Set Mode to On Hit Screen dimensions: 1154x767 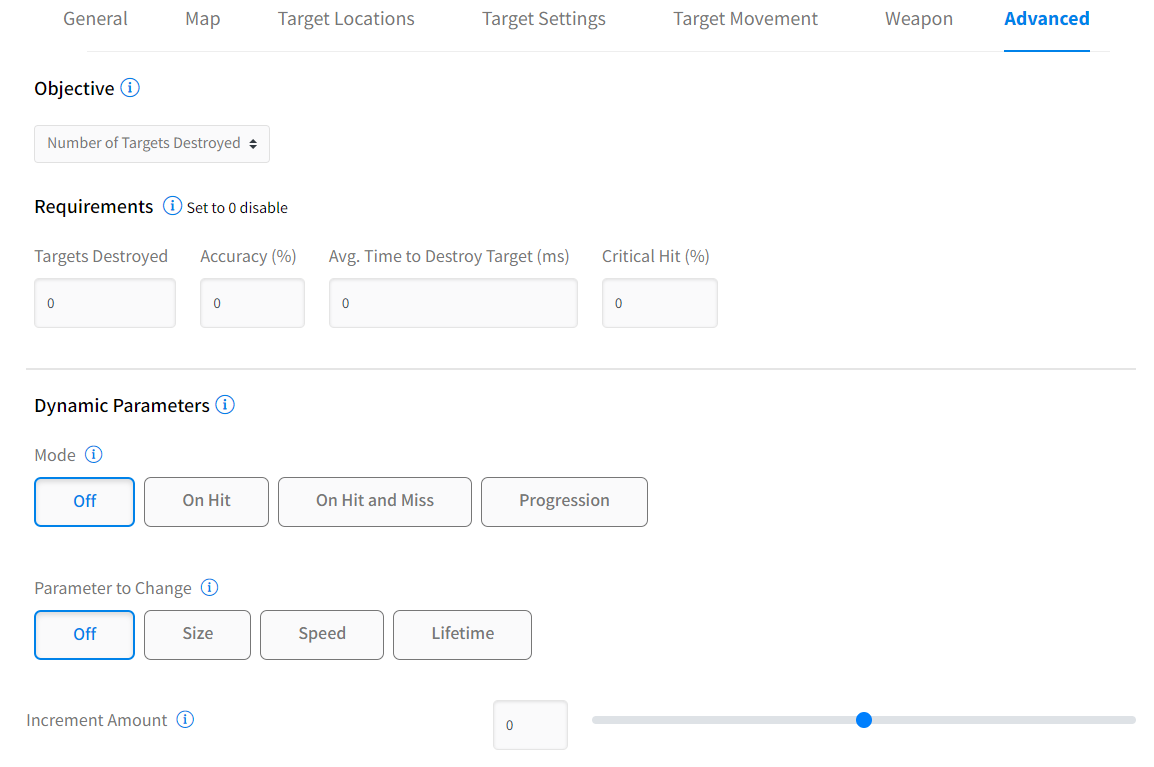(x=206, y=501)
